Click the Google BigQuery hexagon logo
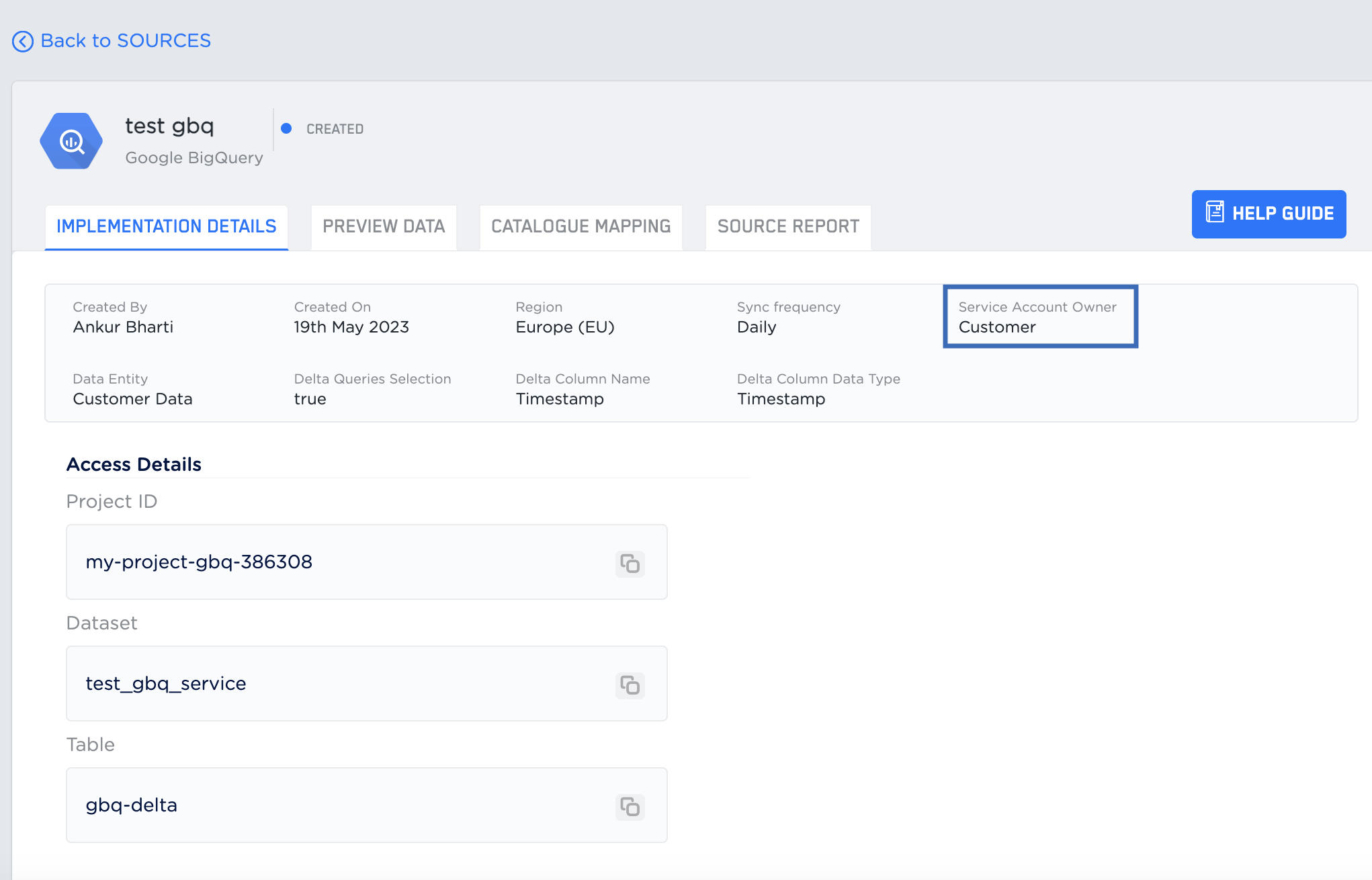 (71, 141)
